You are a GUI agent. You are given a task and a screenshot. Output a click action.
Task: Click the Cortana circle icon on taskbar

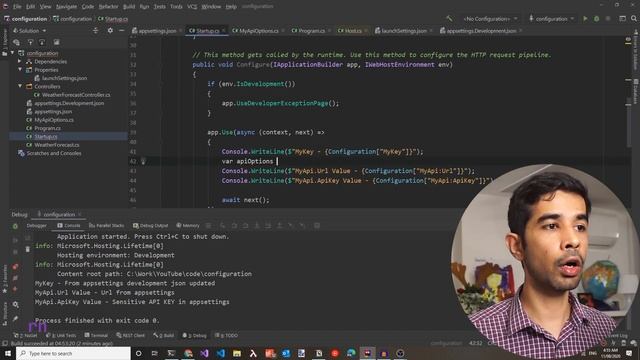(x=138, y=353)
